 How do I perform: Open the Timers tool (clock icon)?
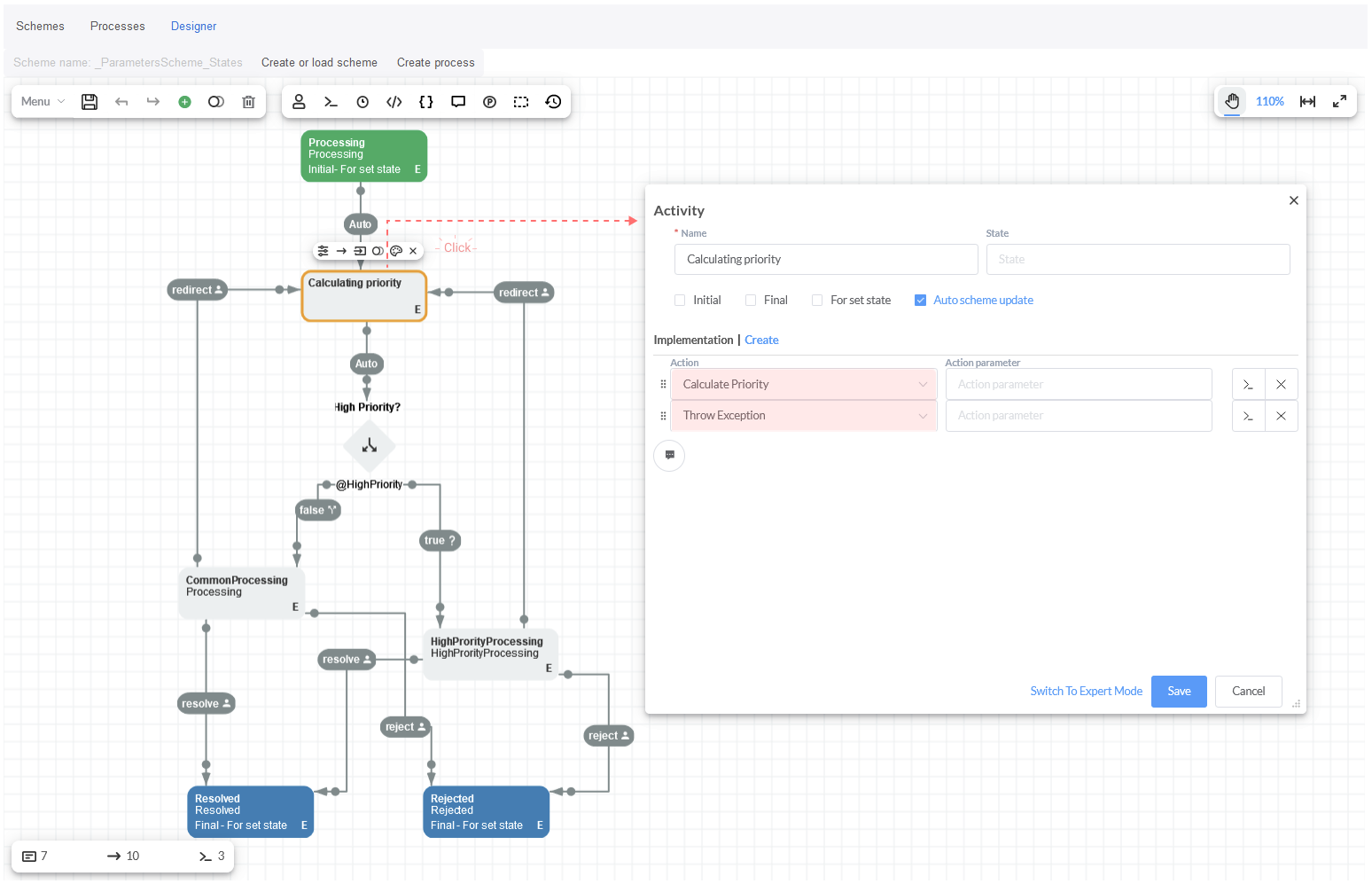coord(362,102)
